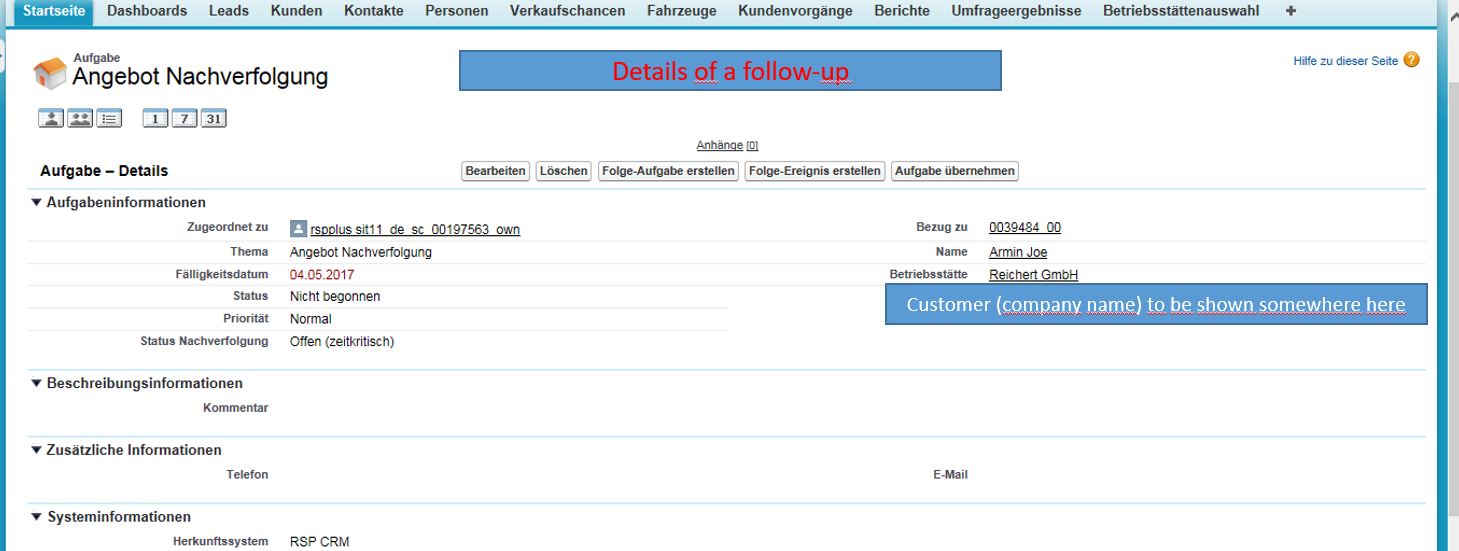Open the Berichte tab
Viewport: 1459px width, 551px height.
902,11
